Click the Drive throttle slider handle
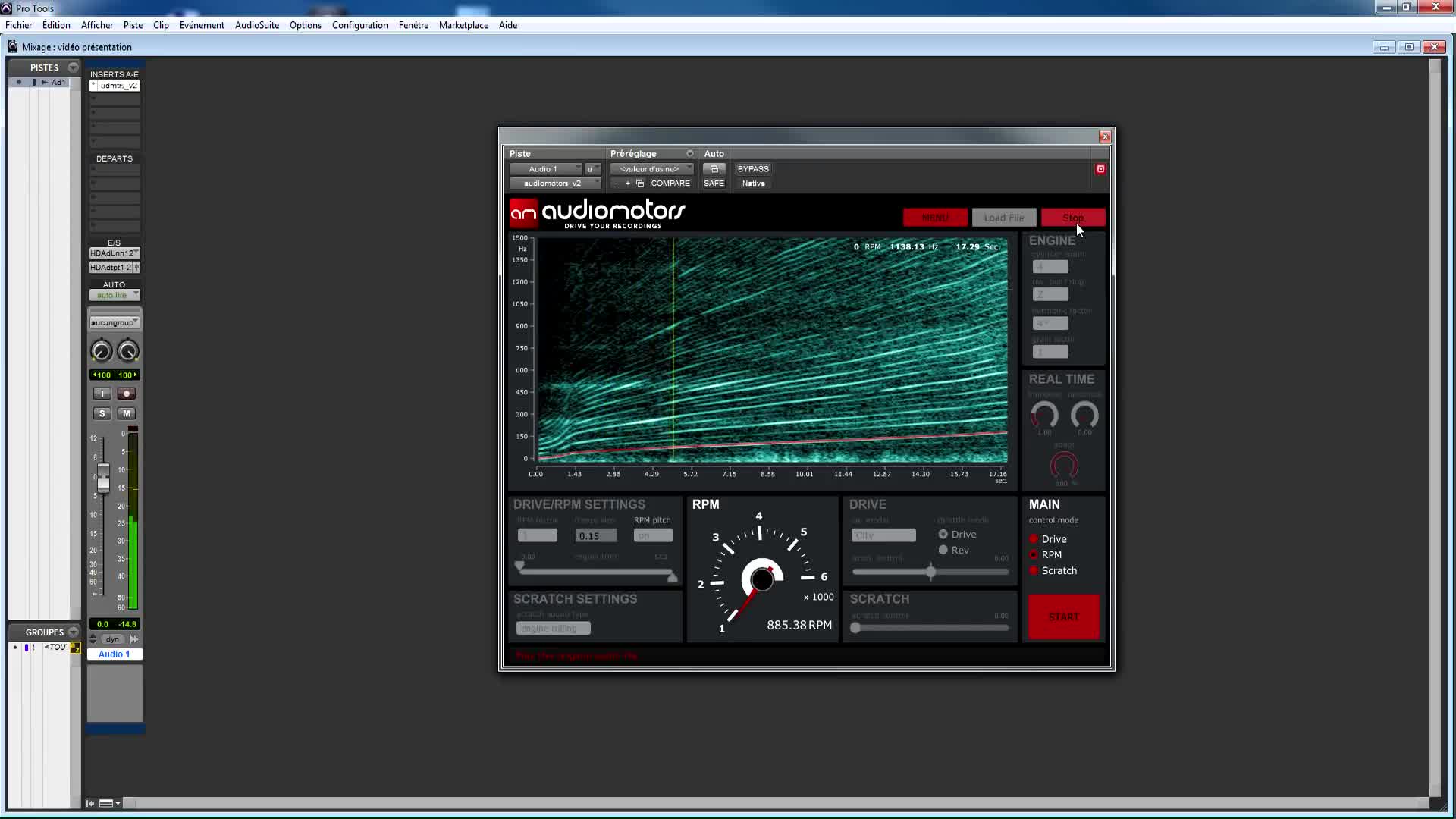Screen dimensions: 1456x819 click(931, 573)
